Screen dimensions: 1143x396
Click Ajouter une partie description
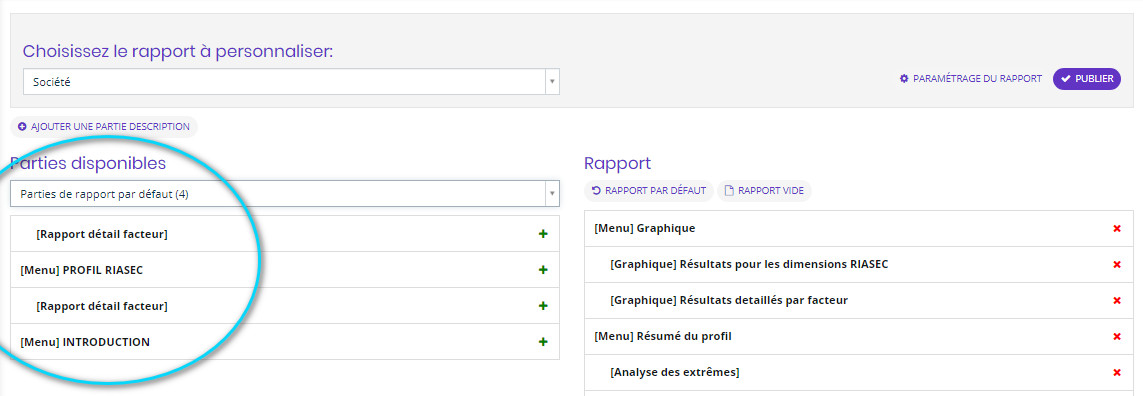click(104, 127)
